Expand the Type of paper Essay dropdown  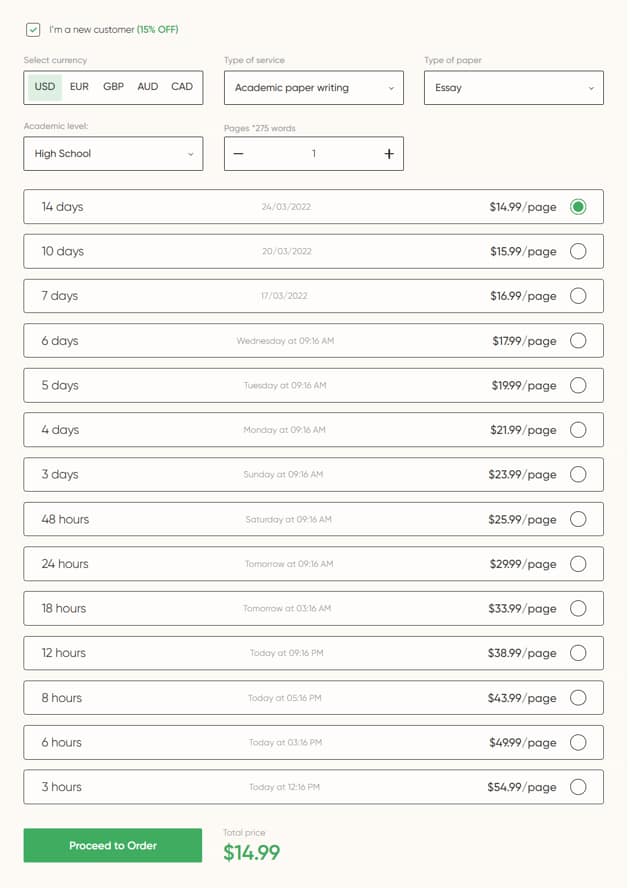(x=514, y=88)
